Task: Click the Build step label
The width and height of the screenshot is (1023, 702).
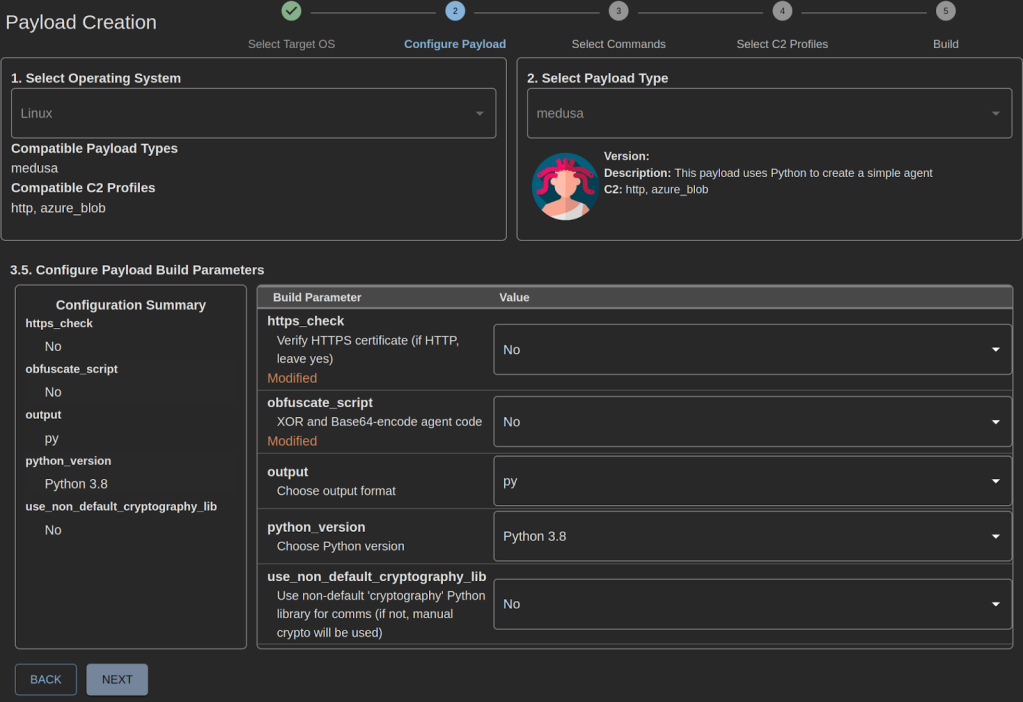Action: coord(945,44)
